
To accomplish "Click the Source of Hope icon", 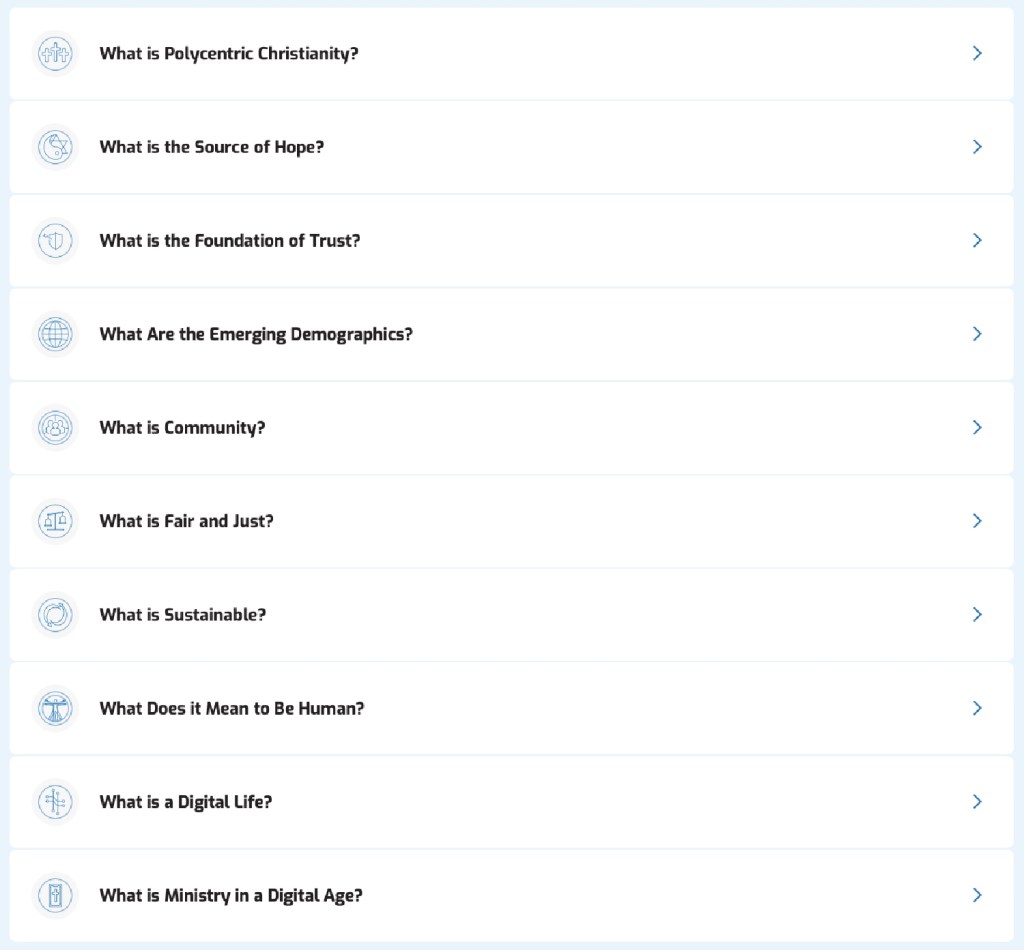I will 55,147.
